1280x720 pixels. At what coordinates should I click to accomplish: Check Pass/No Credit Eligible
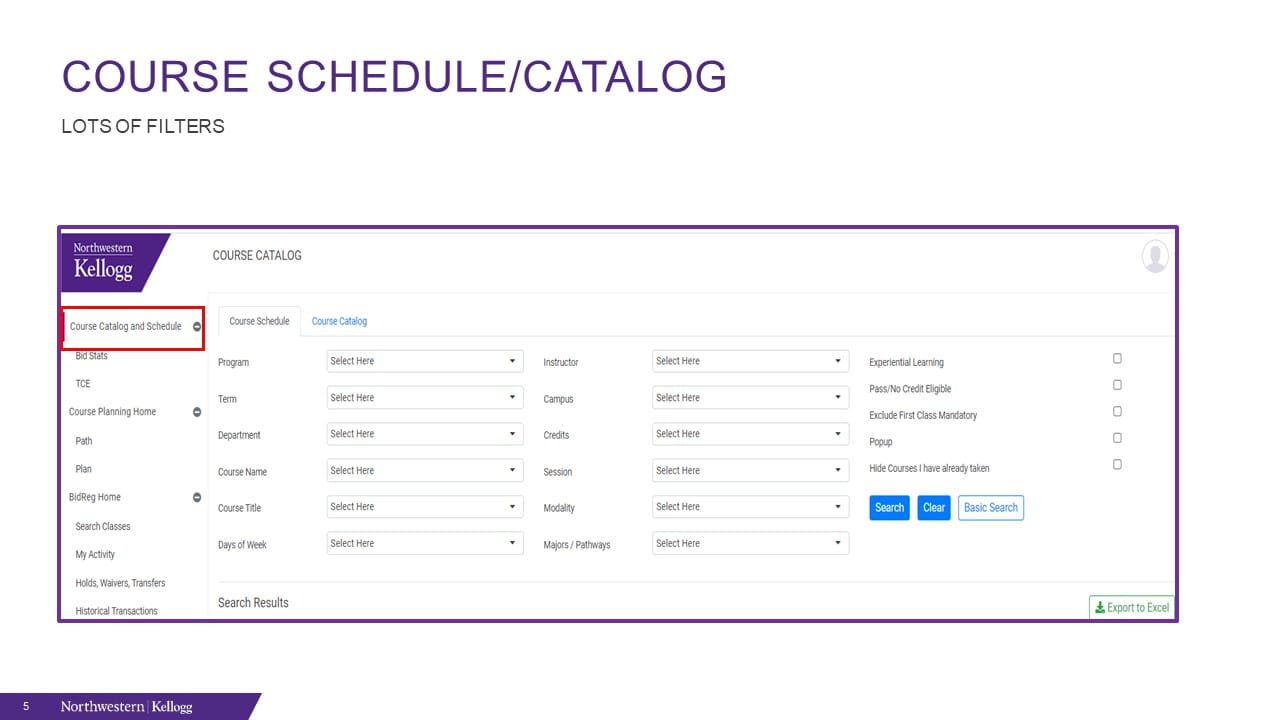click(1117, 385)
